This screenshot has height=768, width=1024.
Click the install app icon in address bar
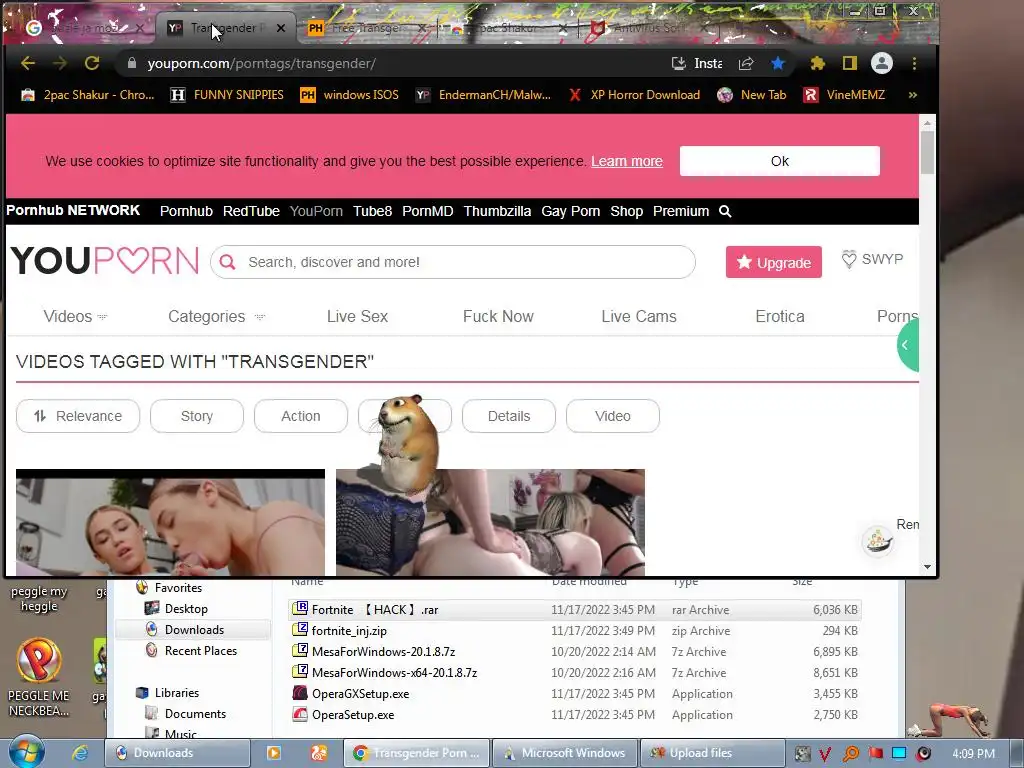tap(679, 63)
